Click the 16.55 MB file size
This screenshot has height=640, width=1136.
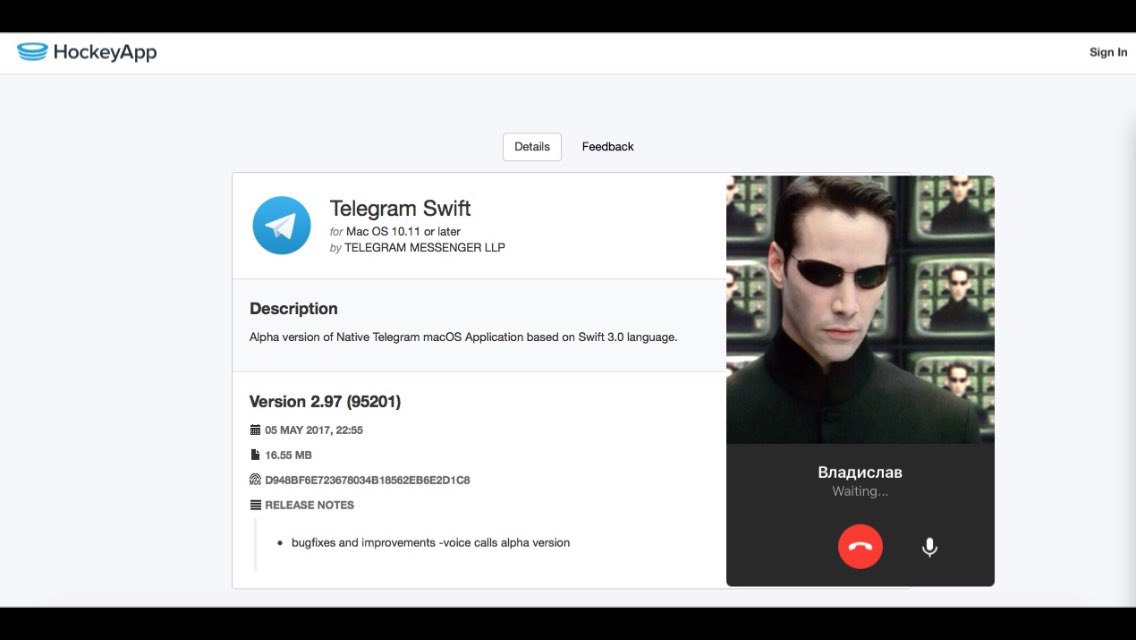[x=288, y=455]
